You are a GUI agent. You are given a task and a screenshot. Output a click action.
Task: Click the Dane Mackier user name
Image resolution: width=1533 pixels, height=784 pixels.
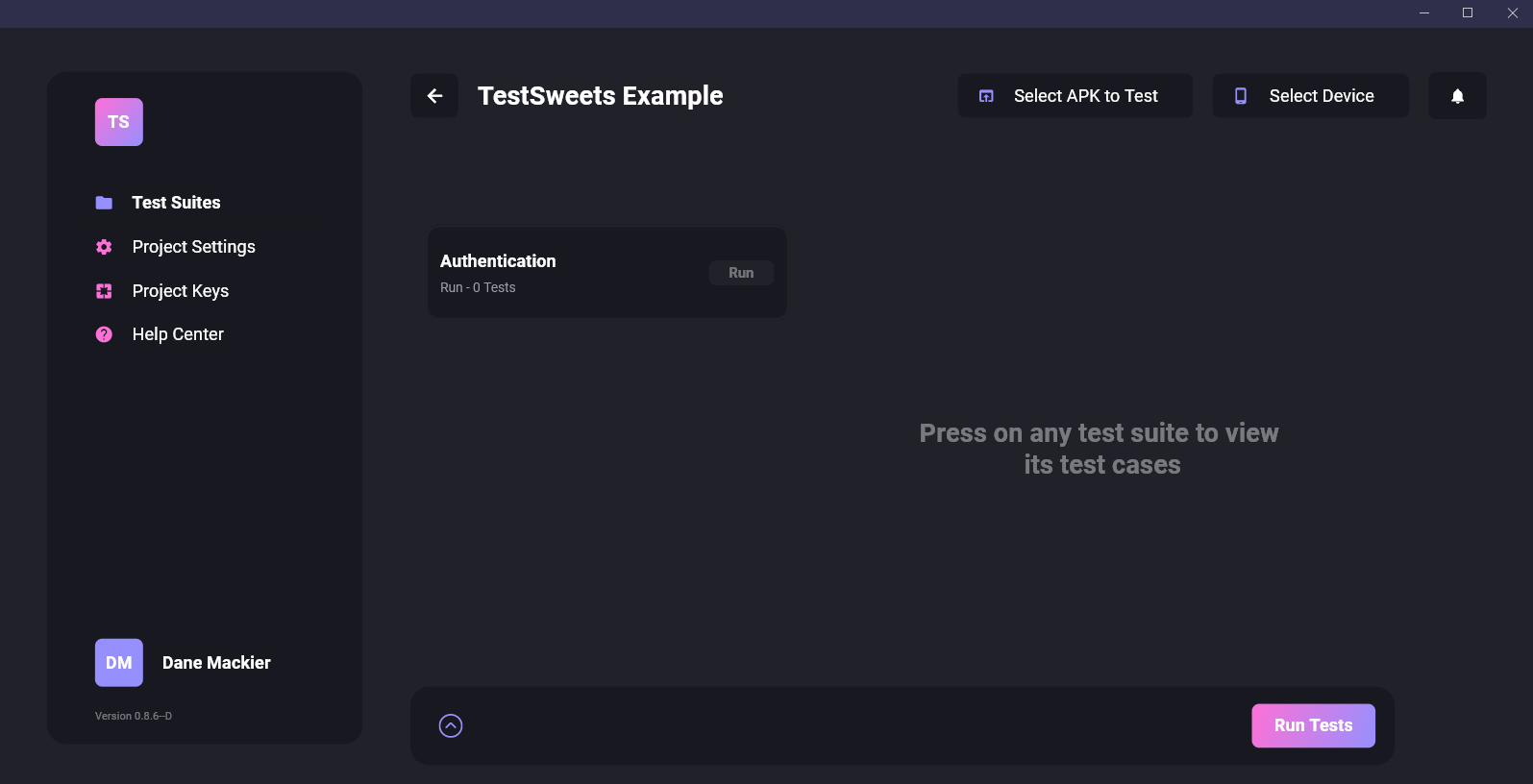[216, 663]
